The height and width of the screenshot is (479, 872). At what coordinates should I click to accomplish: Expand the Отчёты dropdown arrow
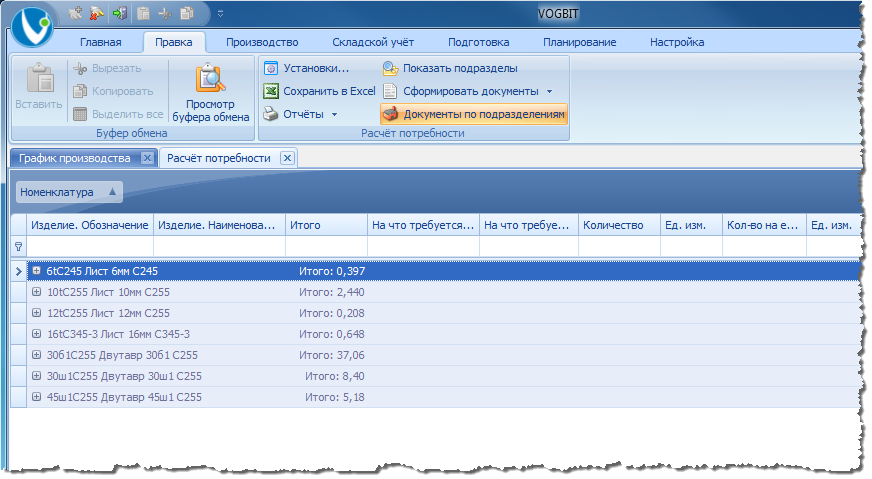[334, 115]
